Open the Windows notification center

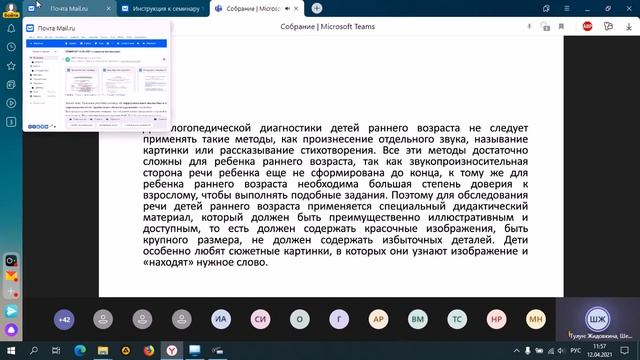(x=624, y=351)
